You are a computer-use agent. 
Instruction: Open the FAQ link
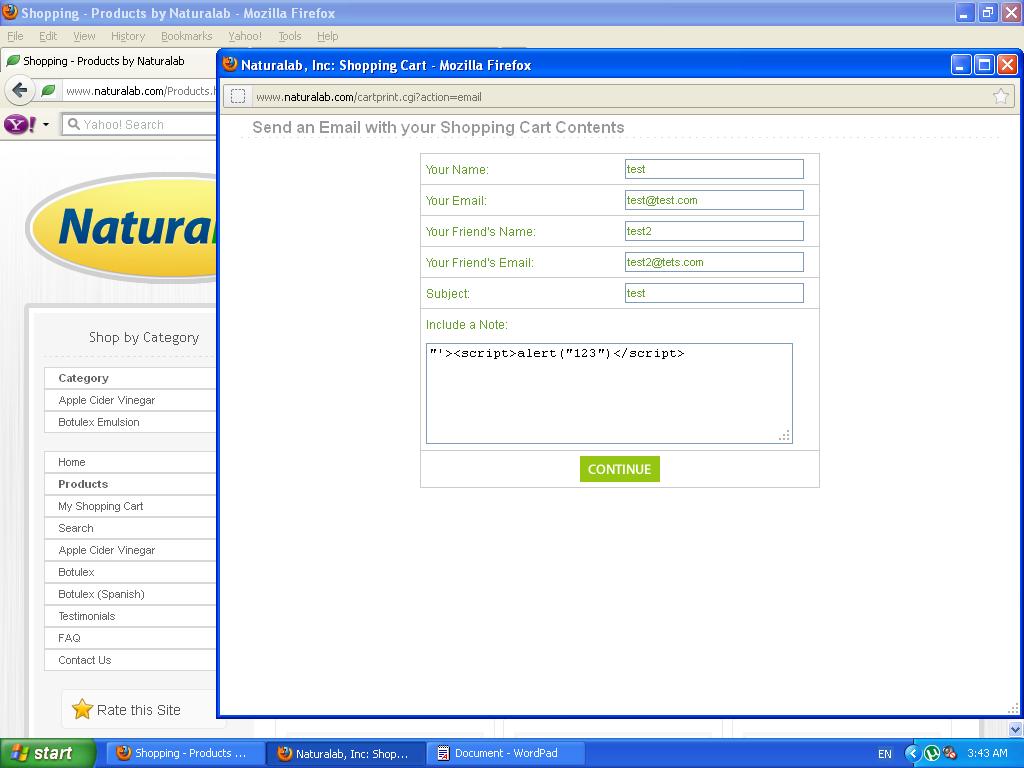69,638
